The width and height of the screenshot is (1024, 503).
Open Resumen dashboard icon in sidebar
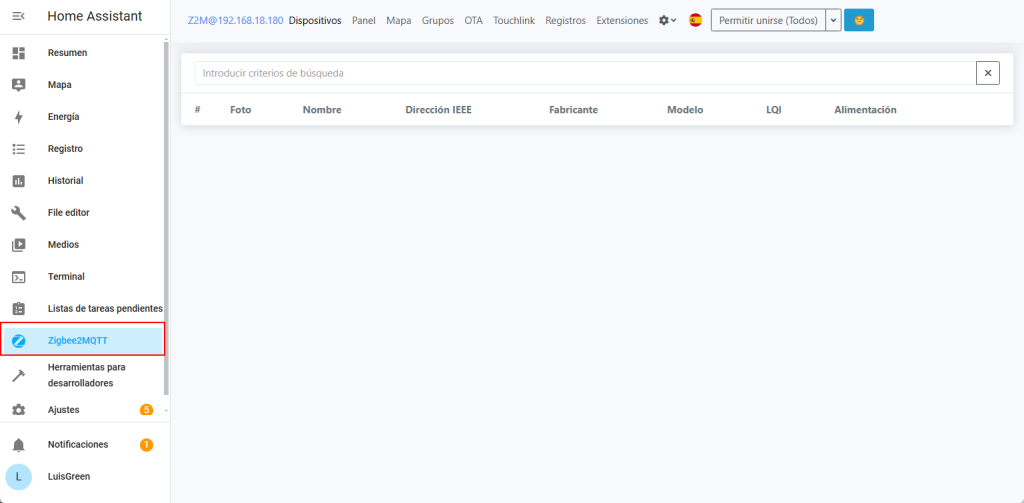18,53
